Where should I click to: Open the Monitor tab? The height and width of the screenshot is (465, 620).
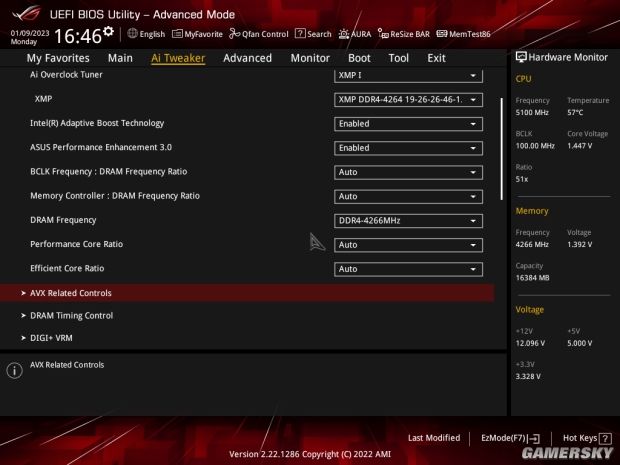[x=310, y=58]
